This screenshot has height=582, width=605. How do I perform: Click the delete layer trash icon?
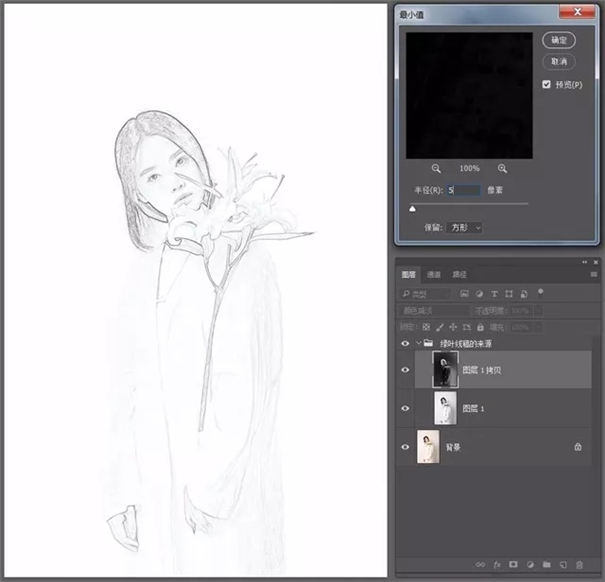pos(579,566)
